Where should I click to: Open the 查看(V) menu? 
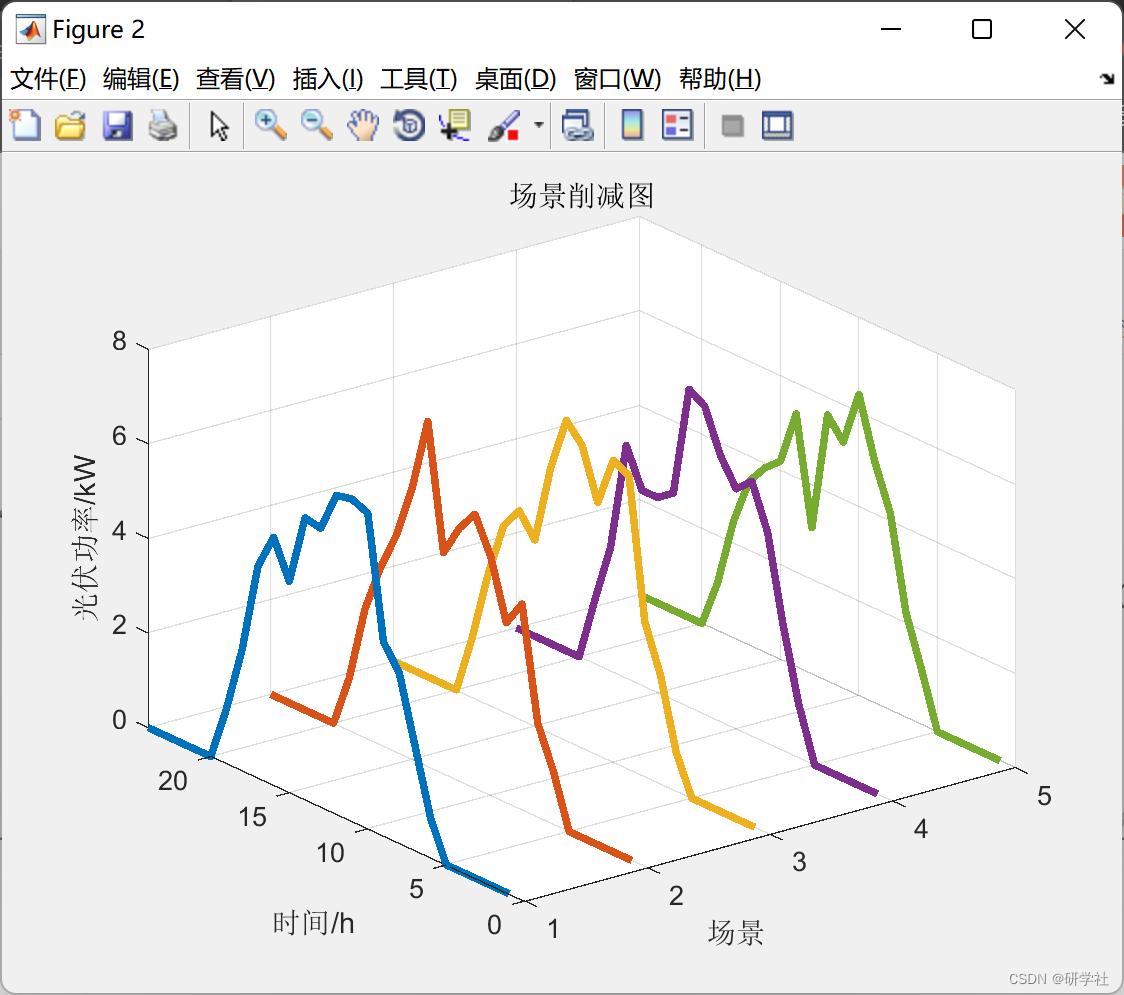click(x=236, y=79)
